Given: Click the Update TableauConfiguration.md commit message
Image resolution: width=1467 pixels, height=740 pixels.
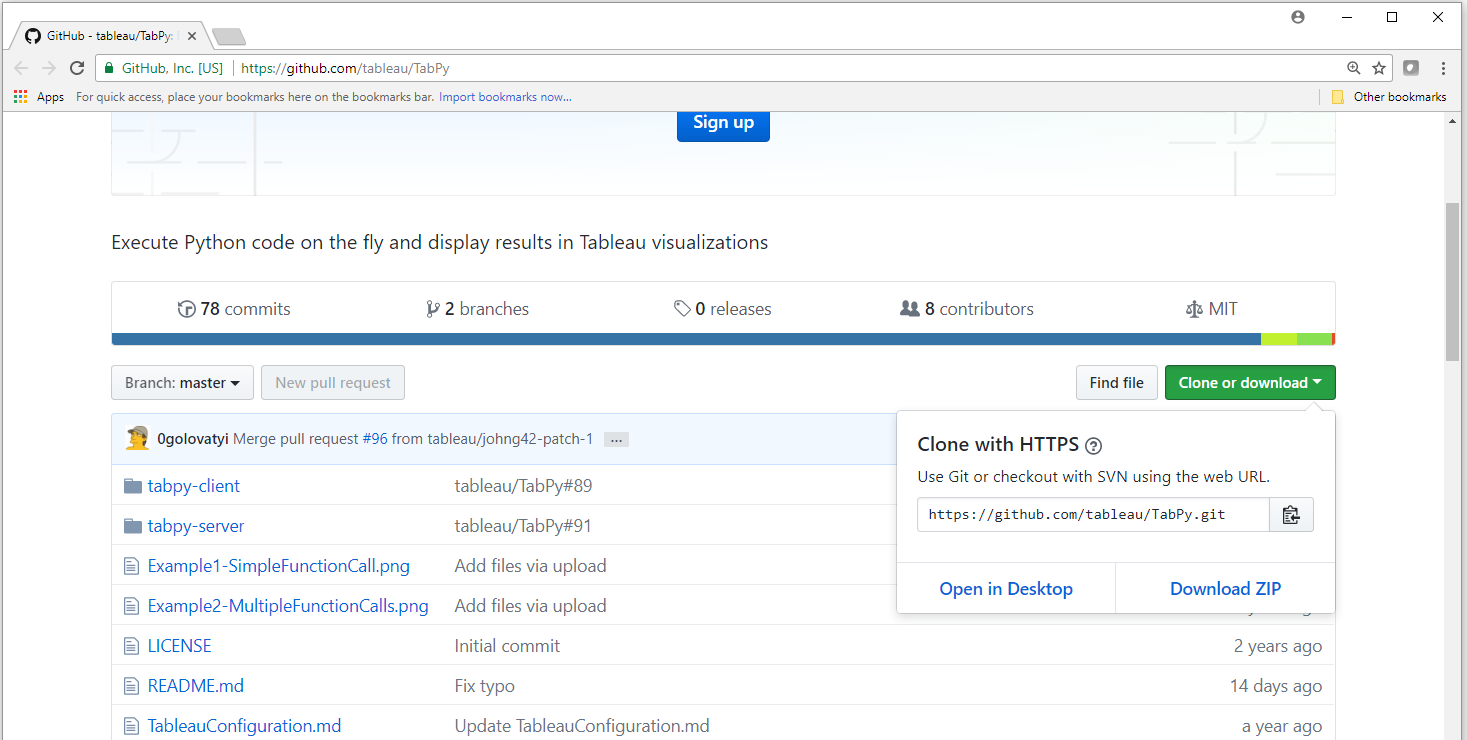Looking at the screenshot, I should click(582, 726).
